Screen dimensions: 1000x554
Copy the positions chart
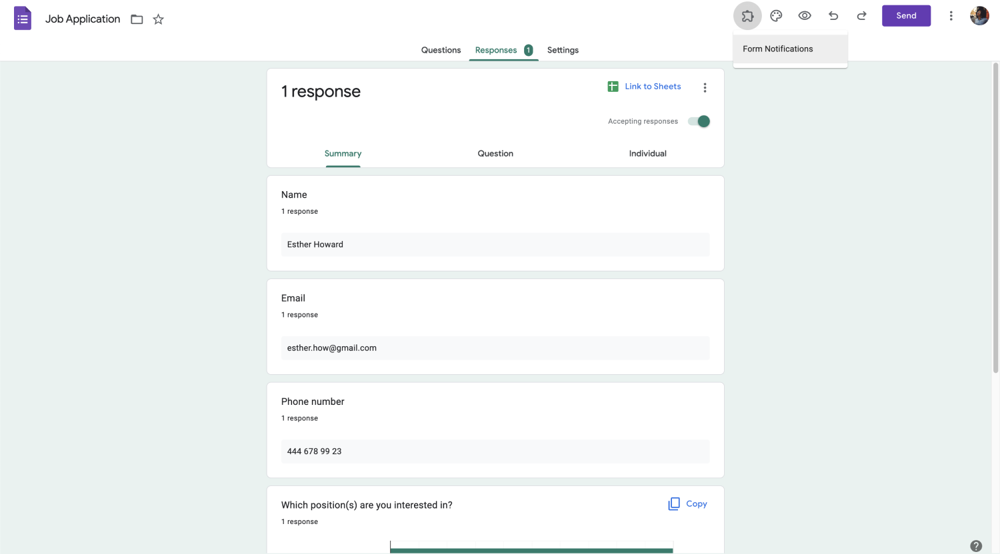coord(687,504)
